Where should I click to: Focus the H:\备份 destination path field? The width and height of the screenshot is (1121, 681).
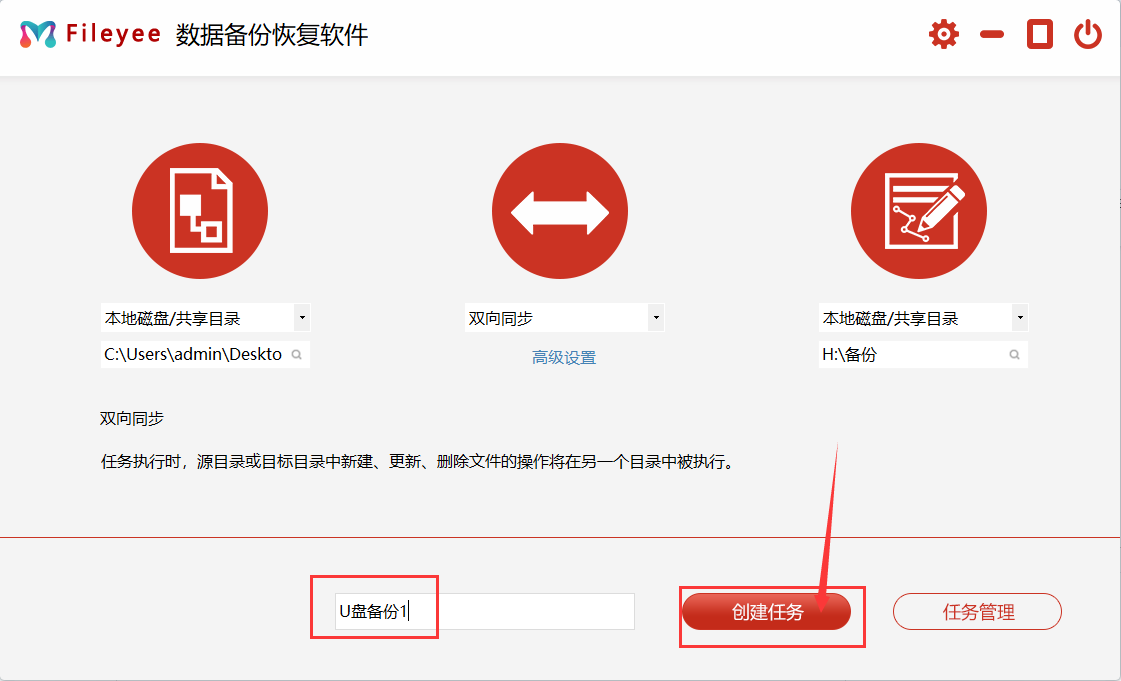pos(910,355)
